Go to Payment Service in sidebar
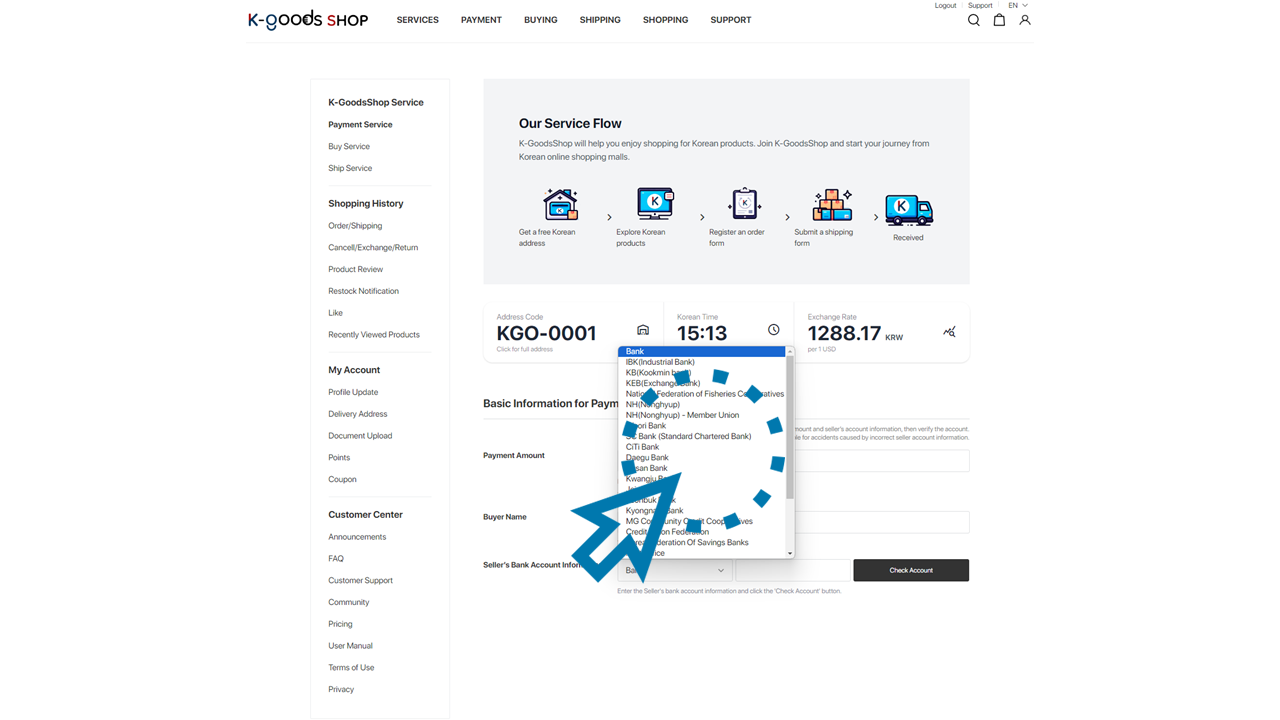 (x=360, y=125)
